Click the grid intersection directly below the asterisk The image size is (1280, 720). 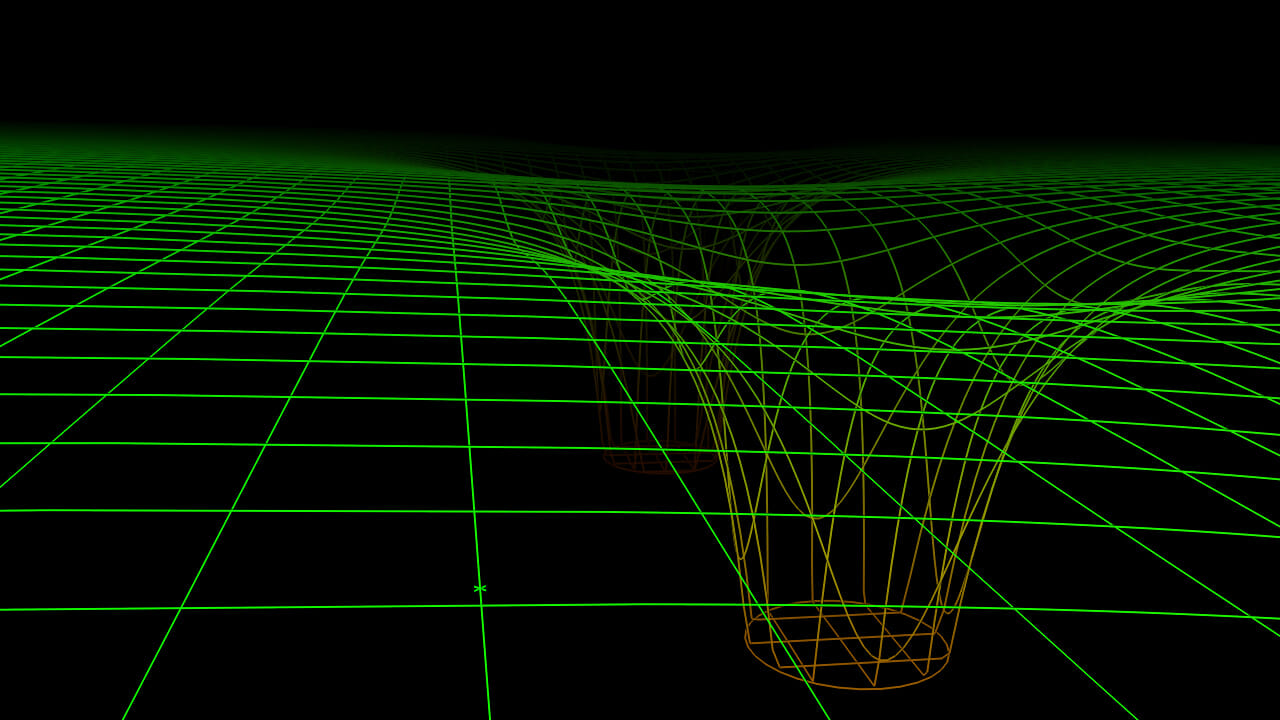click(482, 607)
